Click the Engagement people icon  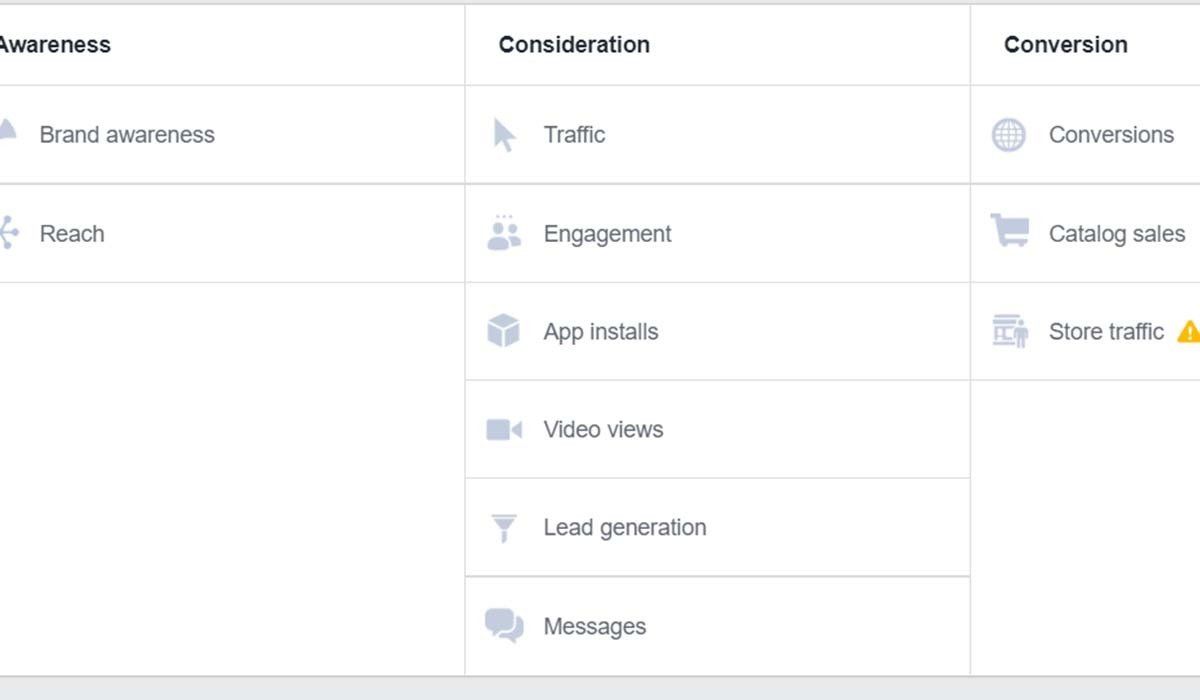[x=504, y=234]
